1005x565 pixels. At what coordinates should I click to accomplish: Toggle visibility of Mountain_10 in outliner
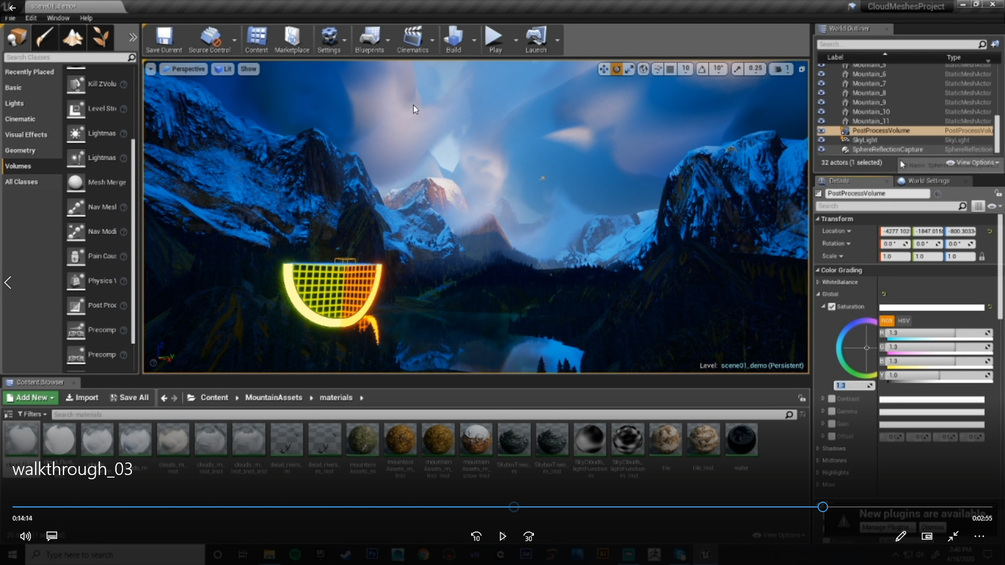(822, 111)
